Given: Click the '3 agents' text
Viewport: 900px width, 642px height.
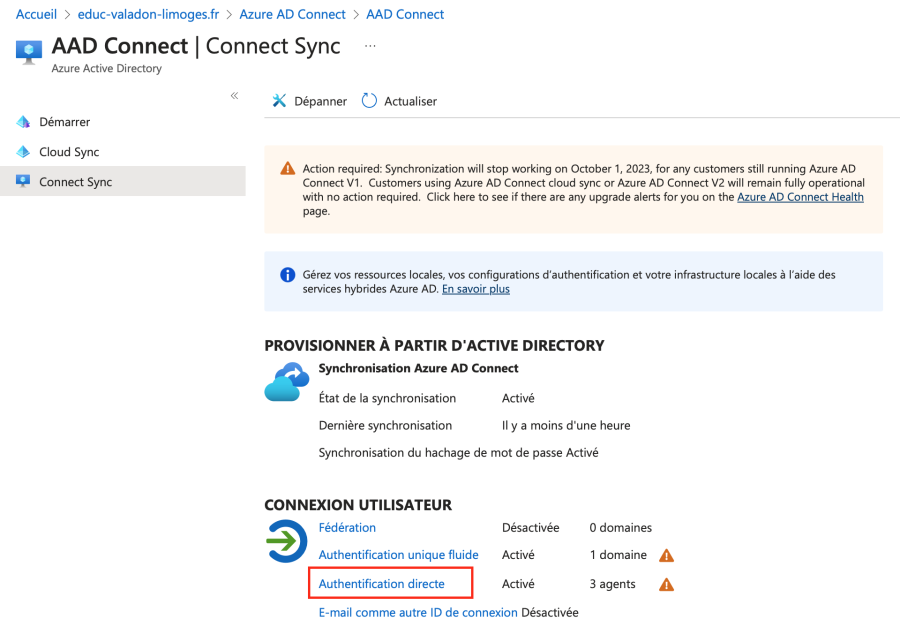Looking at the screenshot, I should tap(612, 584).
